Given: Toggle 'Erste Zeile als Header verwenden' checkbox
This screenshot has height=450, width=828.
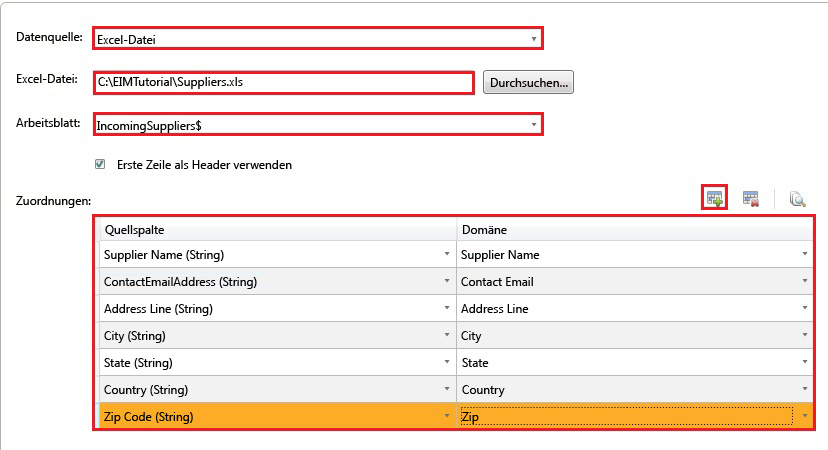Looking at the screenshot, I should click(100, 164).
